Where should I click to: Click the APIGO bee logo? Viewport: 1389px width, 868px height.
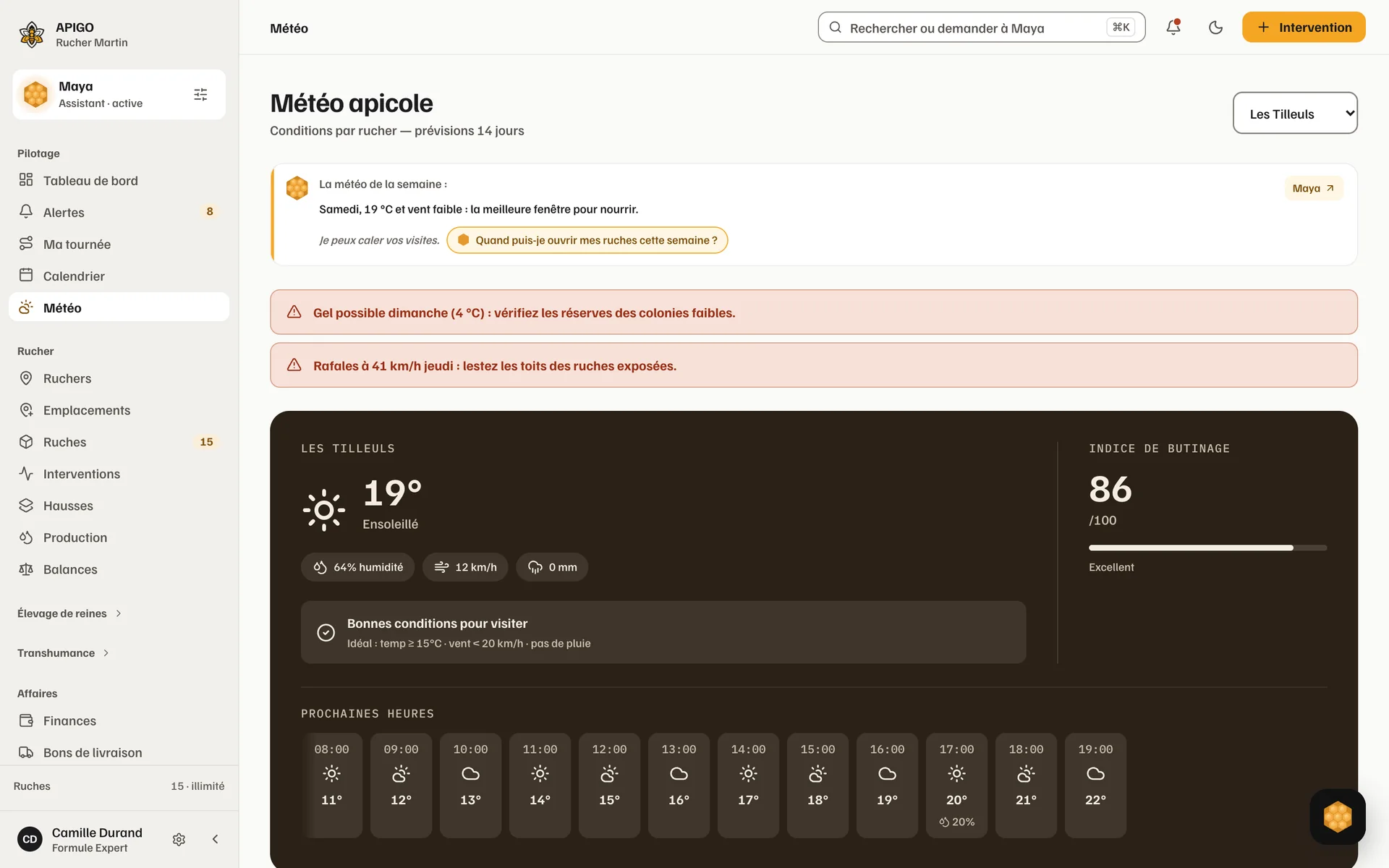point(32,34)
